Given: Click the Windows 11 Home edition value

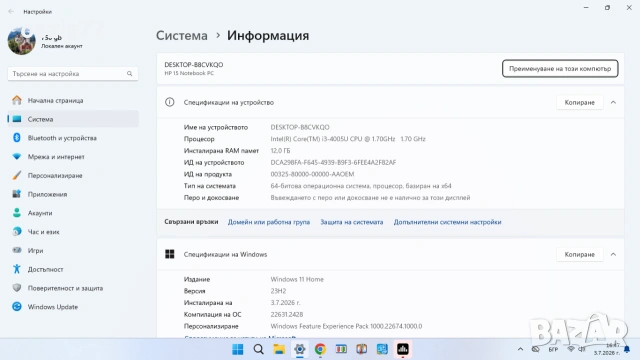Looking at the screenshot, I should click(297, 279).
